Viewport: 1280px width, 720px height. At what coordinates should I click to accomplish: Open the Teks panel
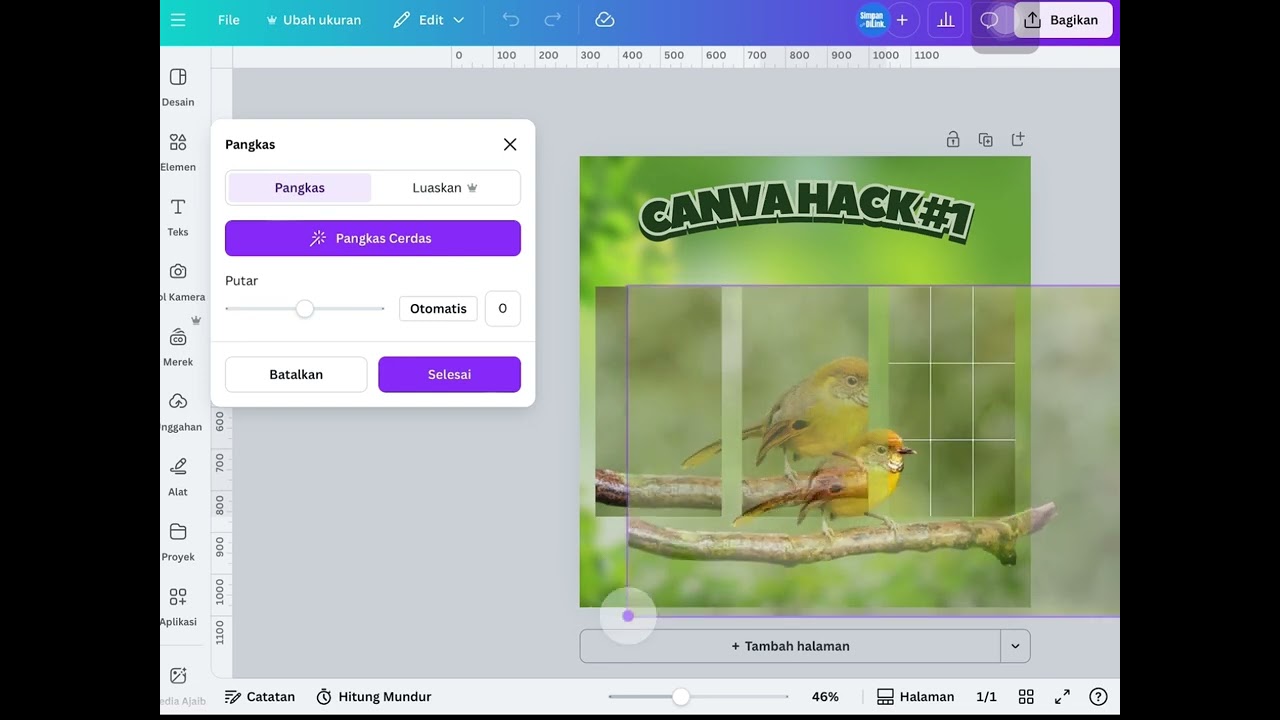coord(178,217)
